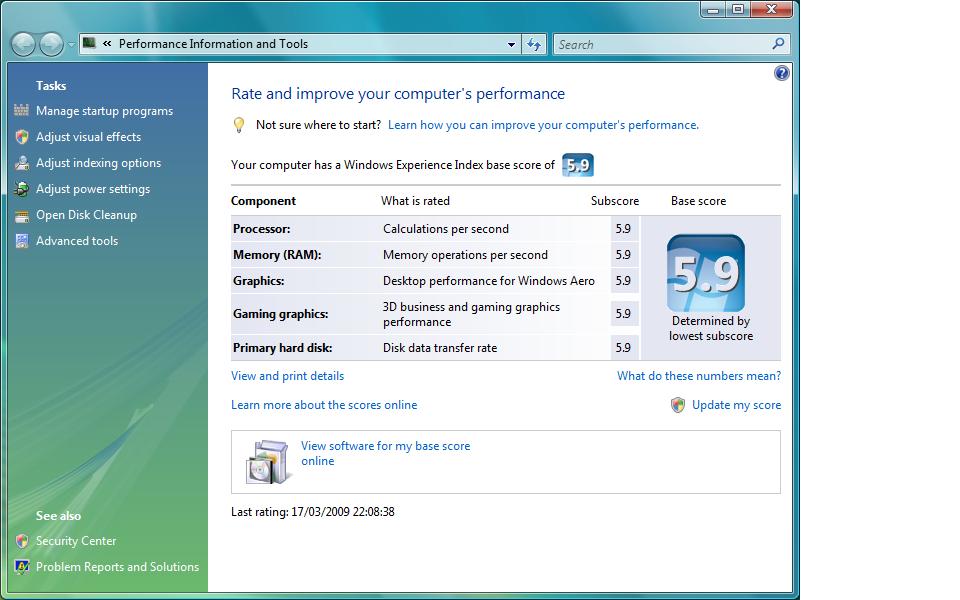This screenshot has width=960, height=600.
Task: Maximize the window
Action: 738,9
